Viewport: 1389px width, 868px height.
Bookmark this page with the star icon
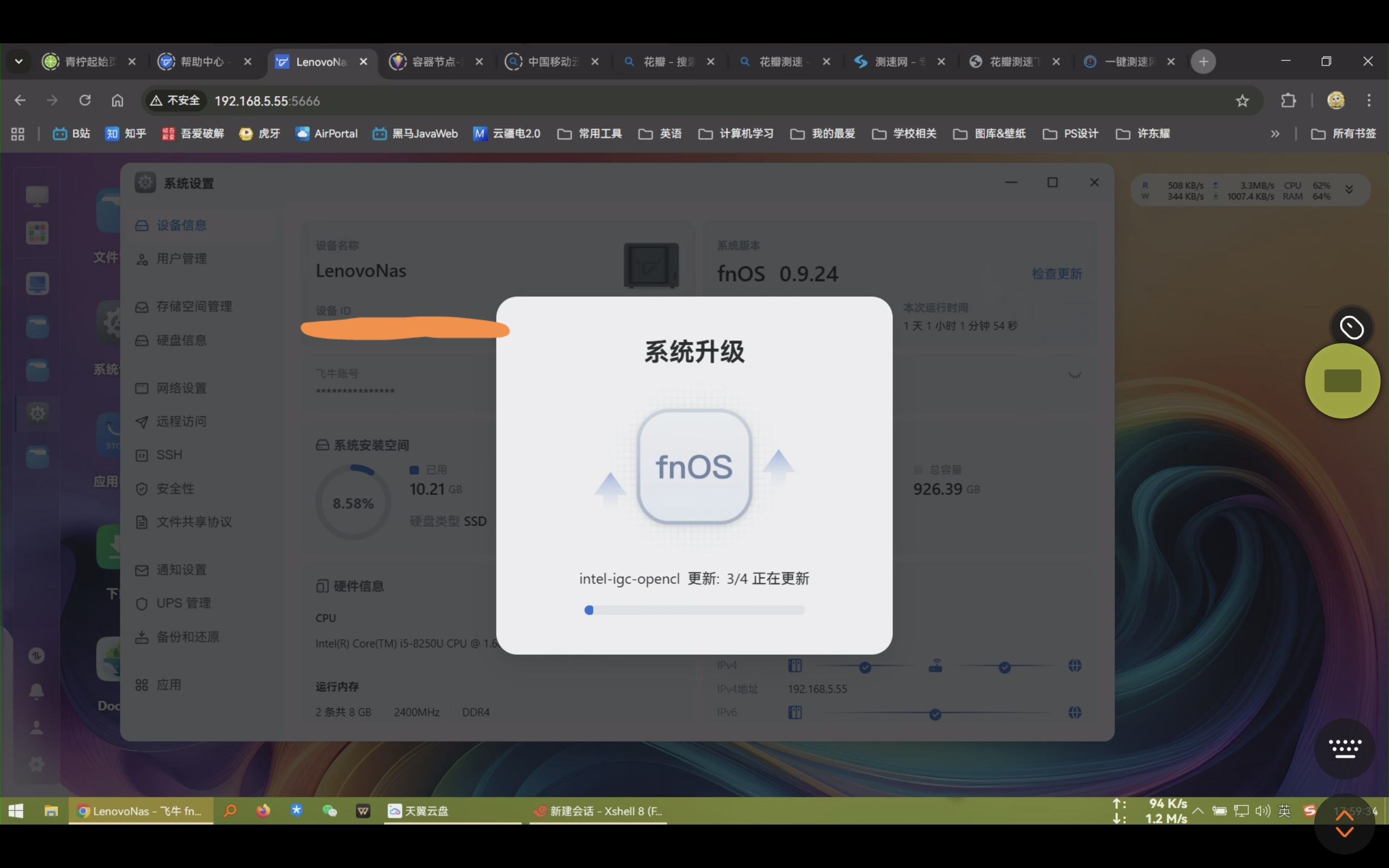(1242, 100)
